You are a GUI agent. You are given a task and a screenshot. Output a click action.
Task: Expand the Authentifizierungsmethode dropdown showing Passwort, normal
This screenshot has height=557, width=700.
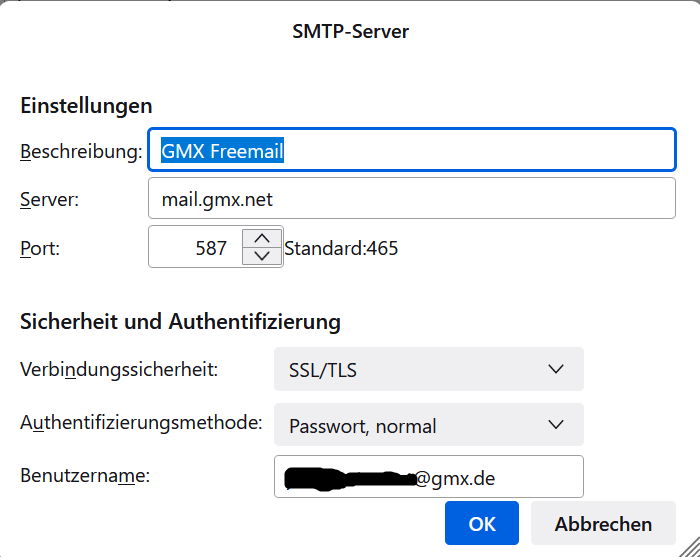pos(428,425)
